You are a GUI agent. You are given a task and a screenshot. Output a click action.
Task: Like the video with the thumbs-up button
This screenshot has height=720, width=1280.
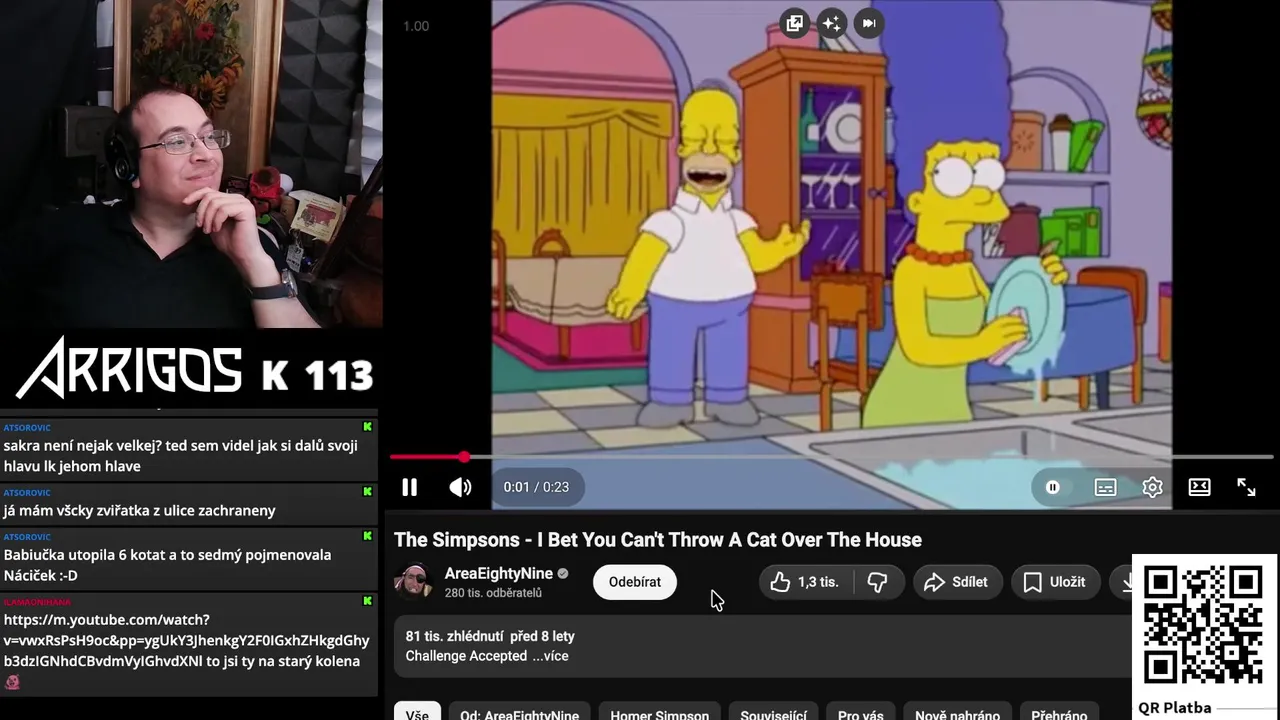coord(804,582)
